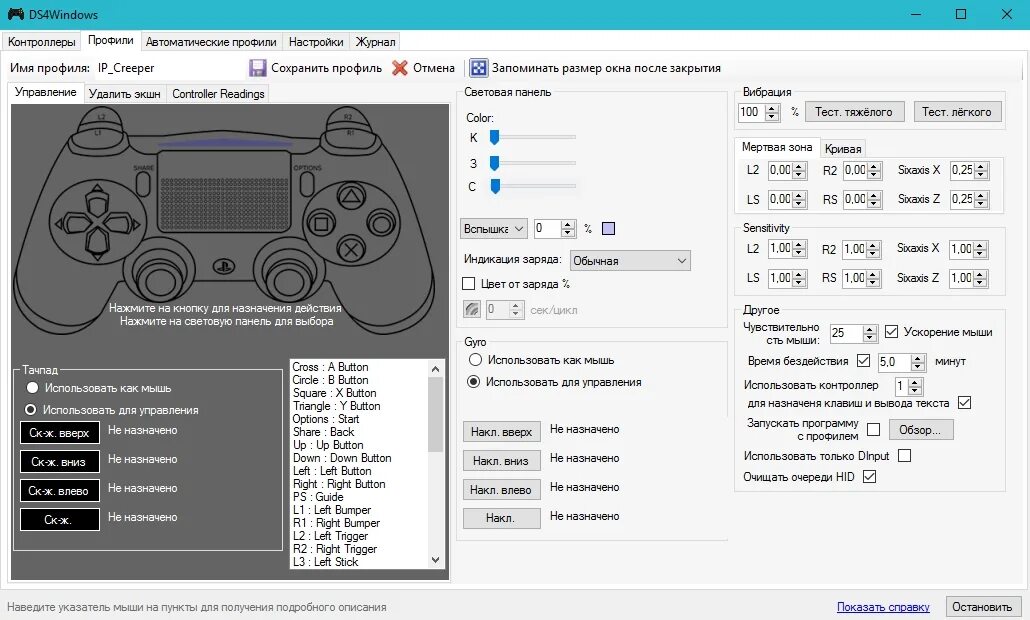1030x620 pixels.
Task: Click the 'Обзор...' browse button
Action: [x=920, y=430]
